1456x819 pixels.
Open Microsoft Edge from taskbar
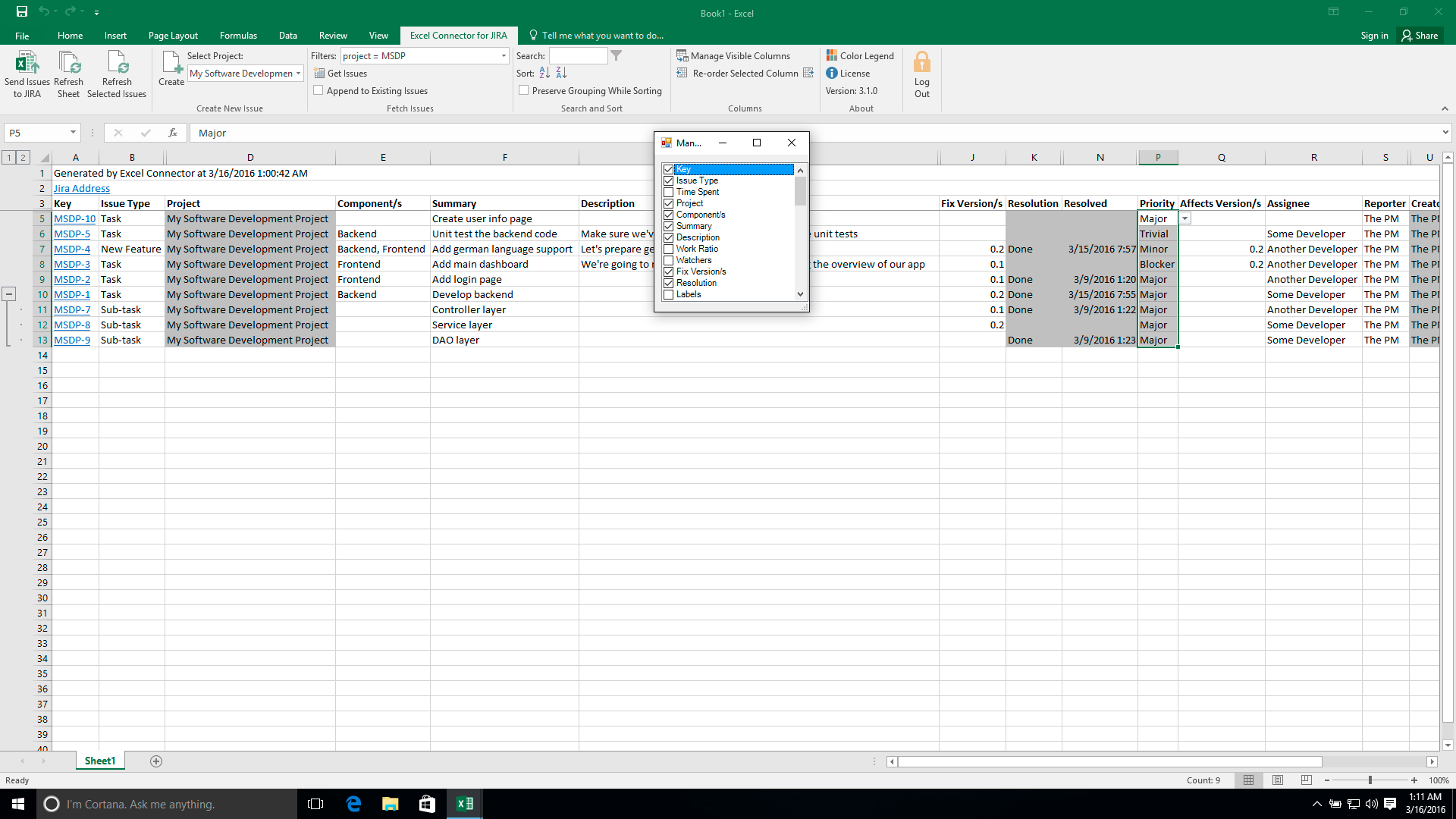353,804
